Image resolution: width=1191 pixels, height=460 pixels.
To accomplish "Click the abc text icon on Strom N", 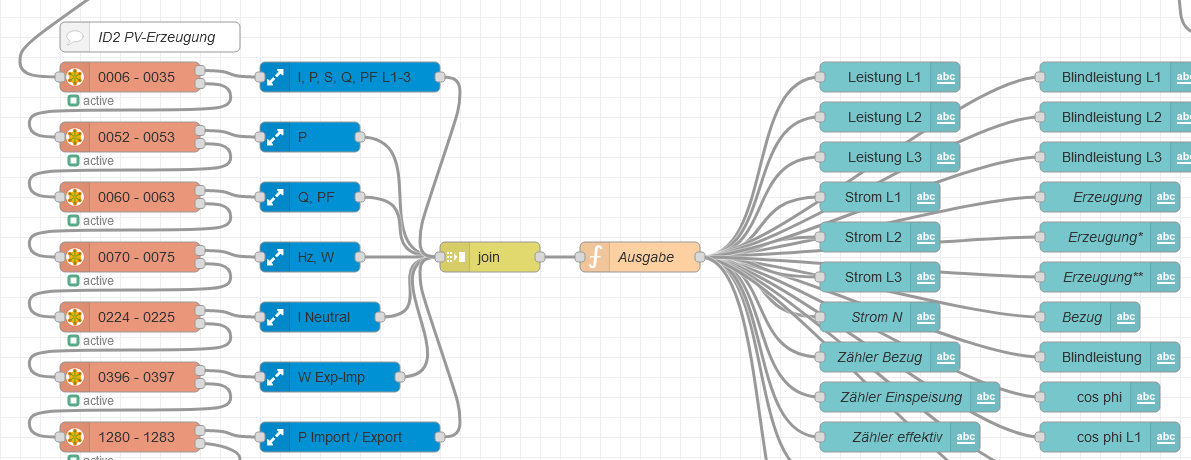I will [x=925, y=317].
